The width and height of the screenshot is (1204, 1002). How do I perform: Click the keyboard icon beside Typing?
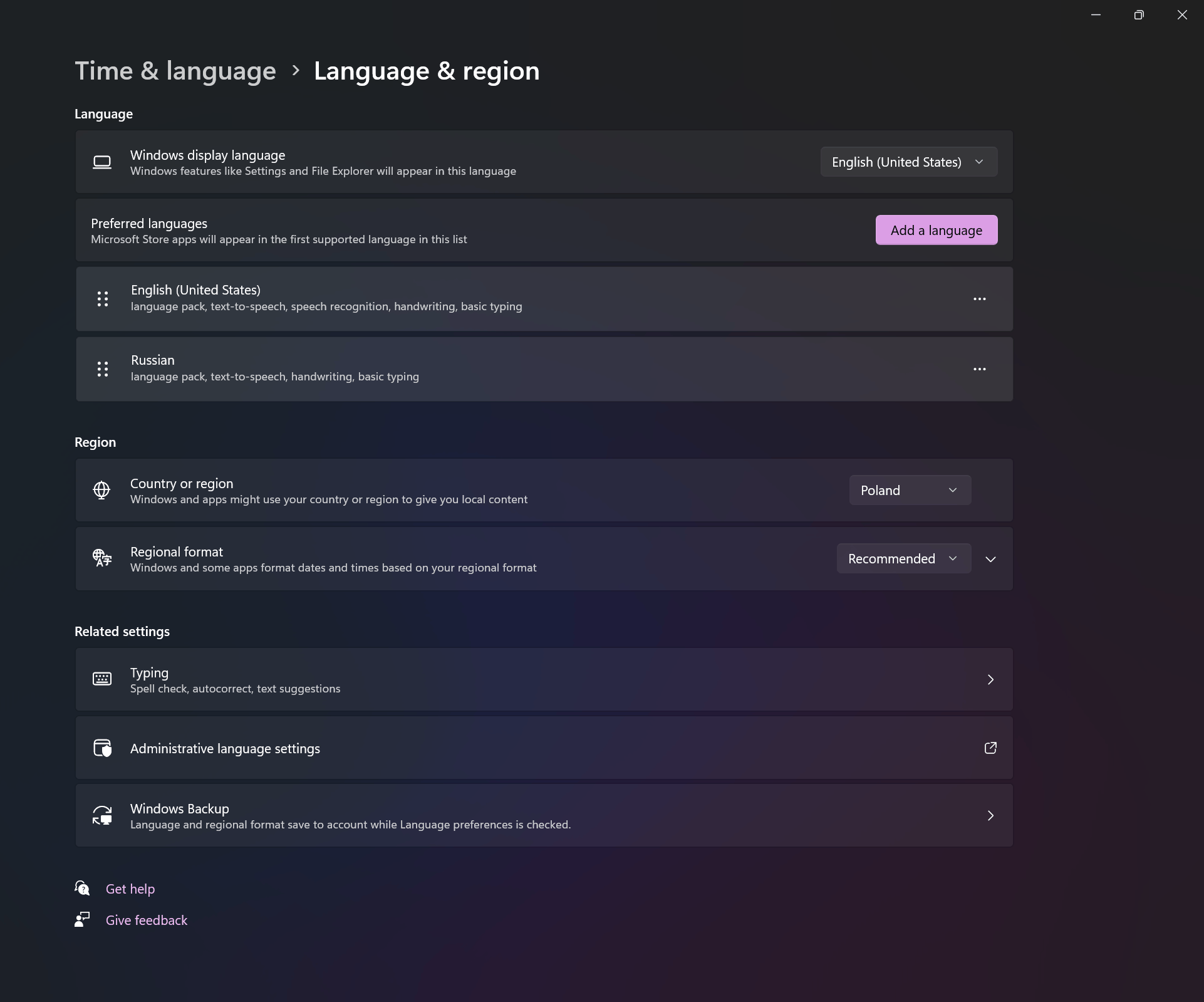(101, 679)
